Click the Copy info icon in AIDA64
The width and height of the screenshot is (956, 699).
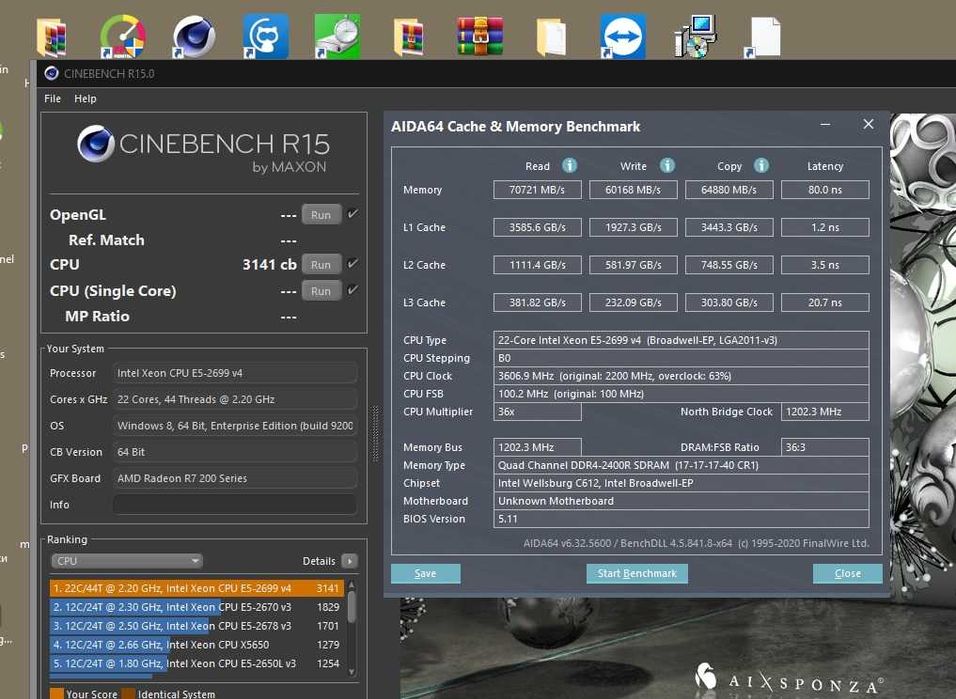coord(762,165)
